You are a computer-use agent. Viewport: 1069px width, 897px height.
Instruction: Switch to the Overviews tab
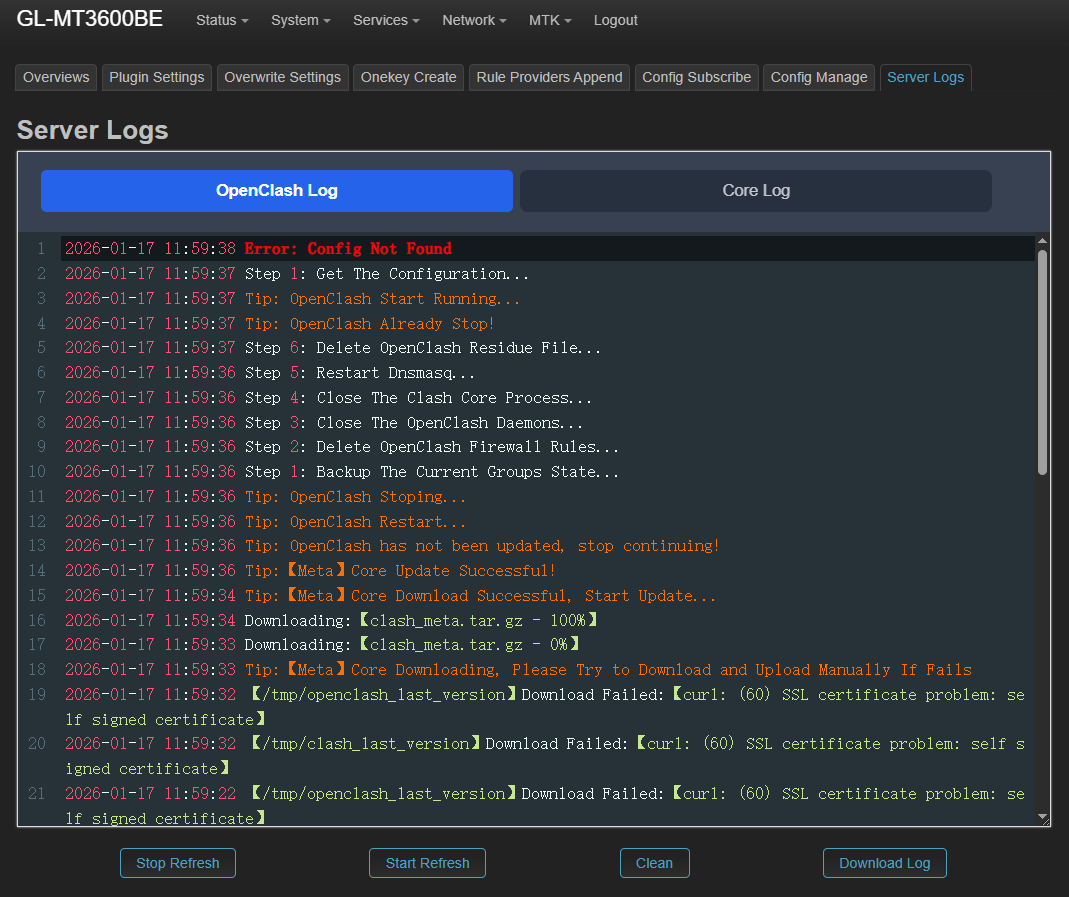point(56,77)
